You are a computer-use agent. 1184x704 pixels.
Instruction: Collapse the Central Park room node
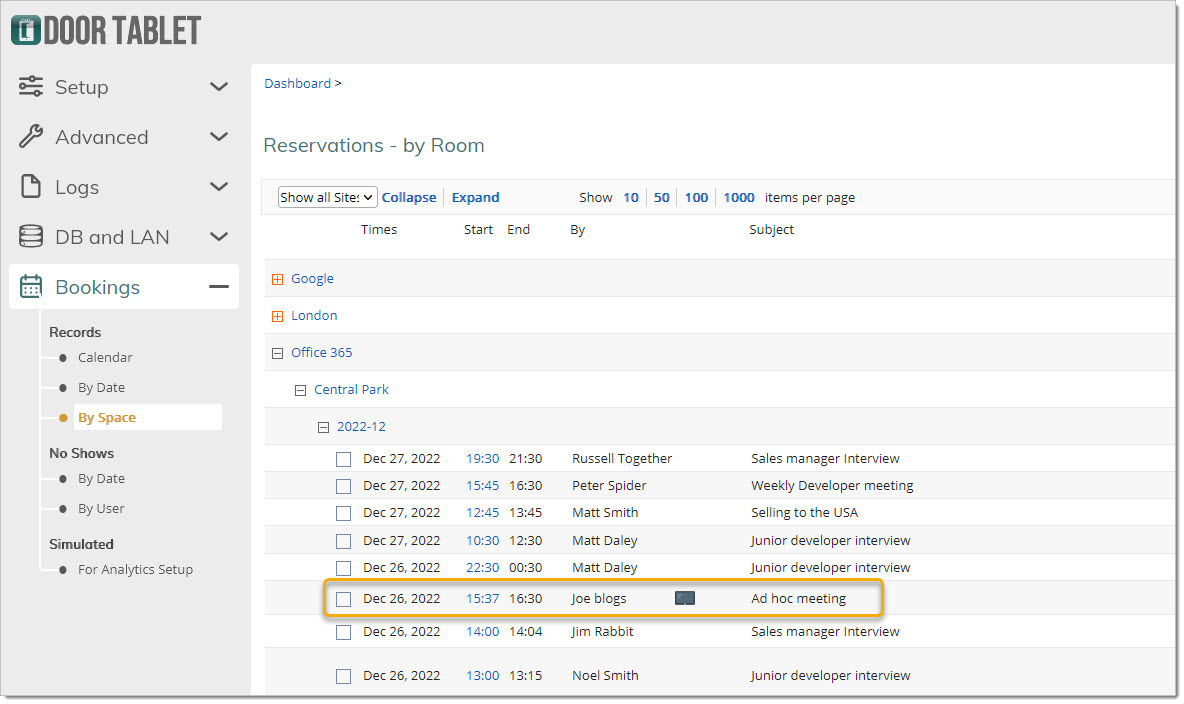(301, 391)
